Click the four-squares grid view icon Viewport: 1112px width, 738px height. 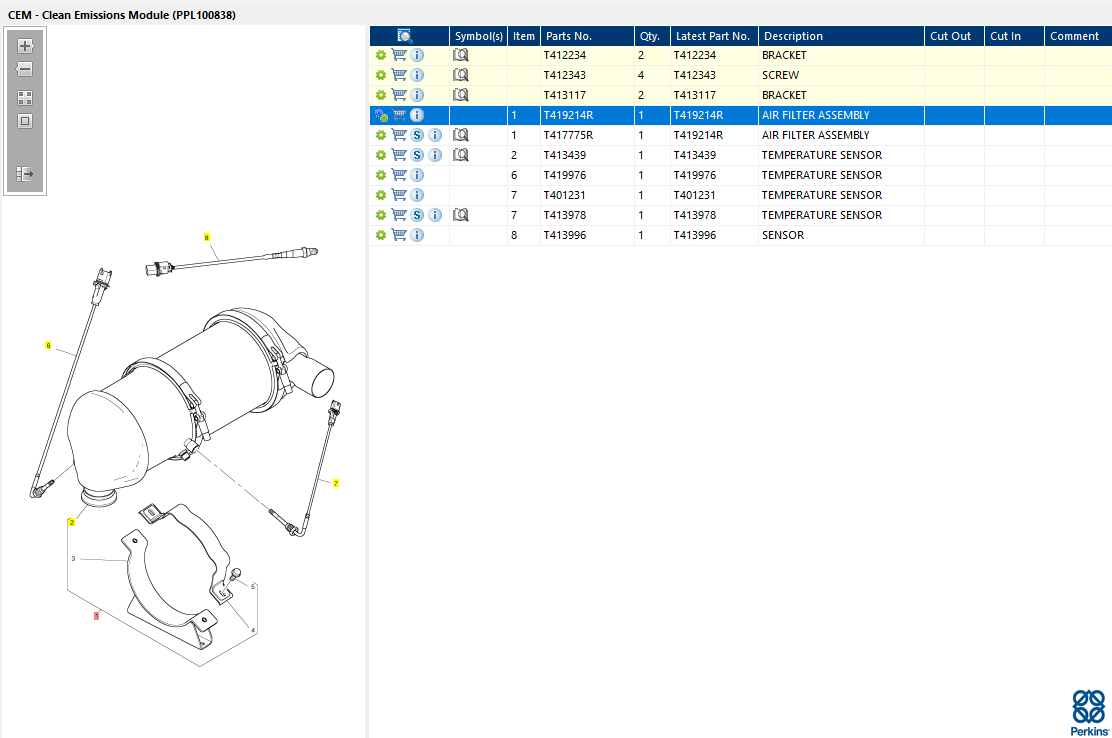[25, 98]
